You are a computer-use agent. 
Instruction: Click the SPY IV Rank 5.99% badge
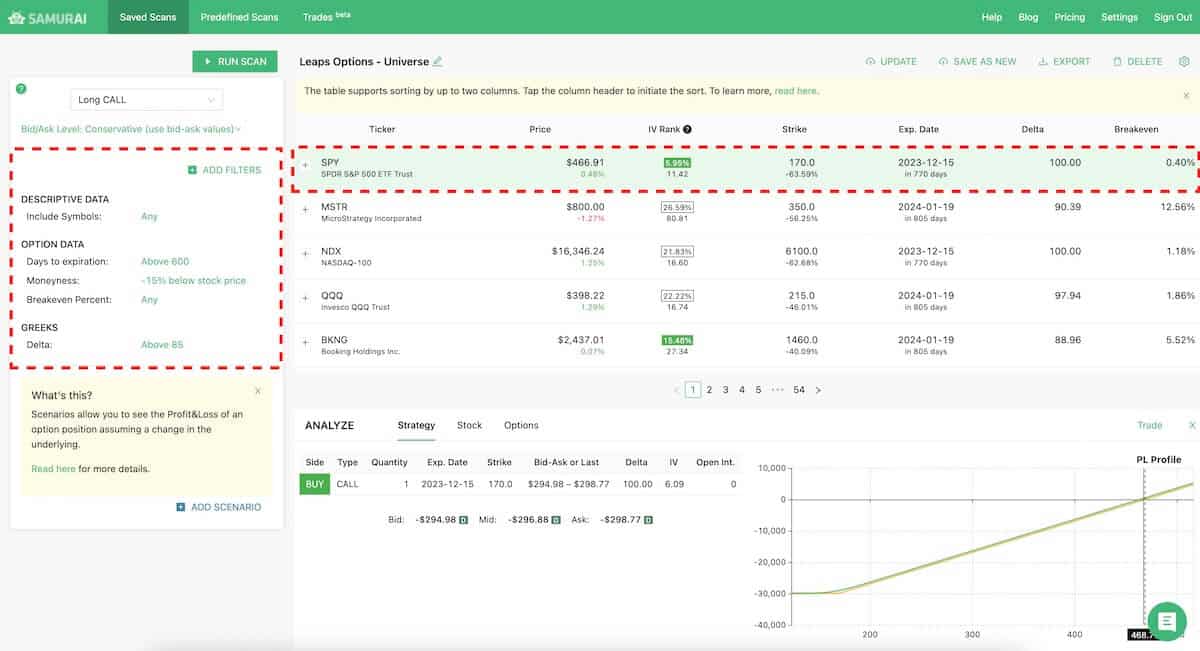[677, 162]
